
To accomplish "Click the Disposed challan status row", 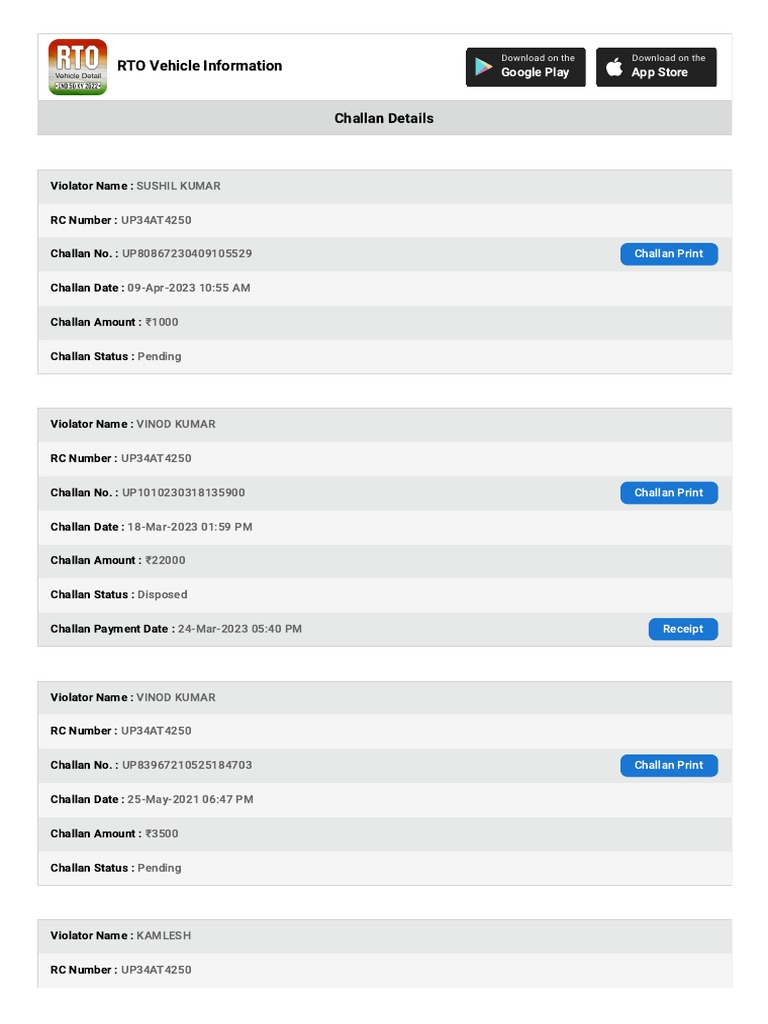I will 385,595.
